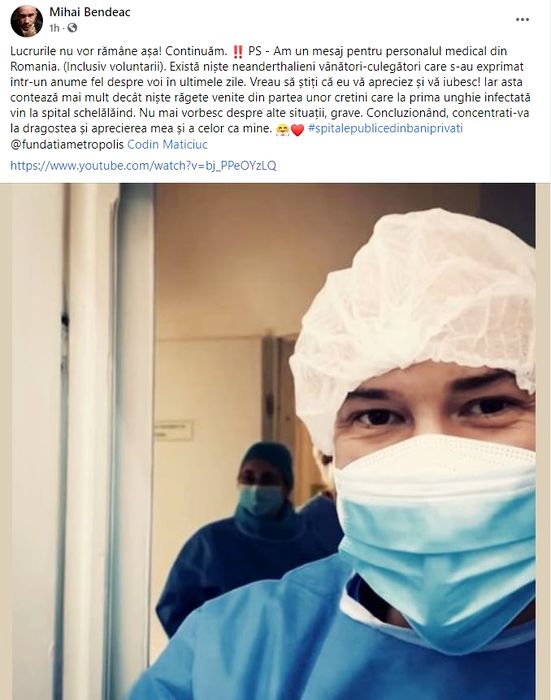Click the Mihai Bendeac author name
This screenshot has width=551, height=700.
pyautogui.click(x=90, y=12)
